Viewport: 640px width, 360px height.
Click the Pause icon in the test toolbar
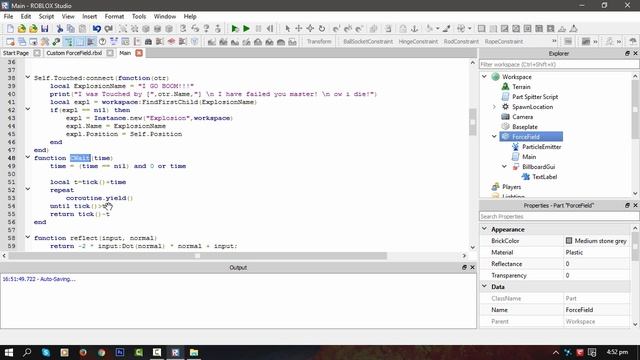(258, 29)
